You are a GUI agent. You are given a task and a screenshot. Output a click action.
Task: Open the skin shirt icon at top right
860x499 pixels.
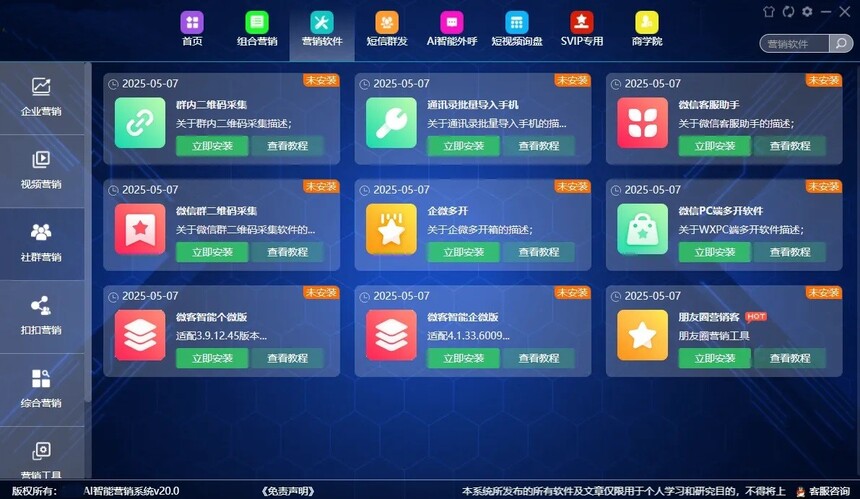(x=769, y=12)
